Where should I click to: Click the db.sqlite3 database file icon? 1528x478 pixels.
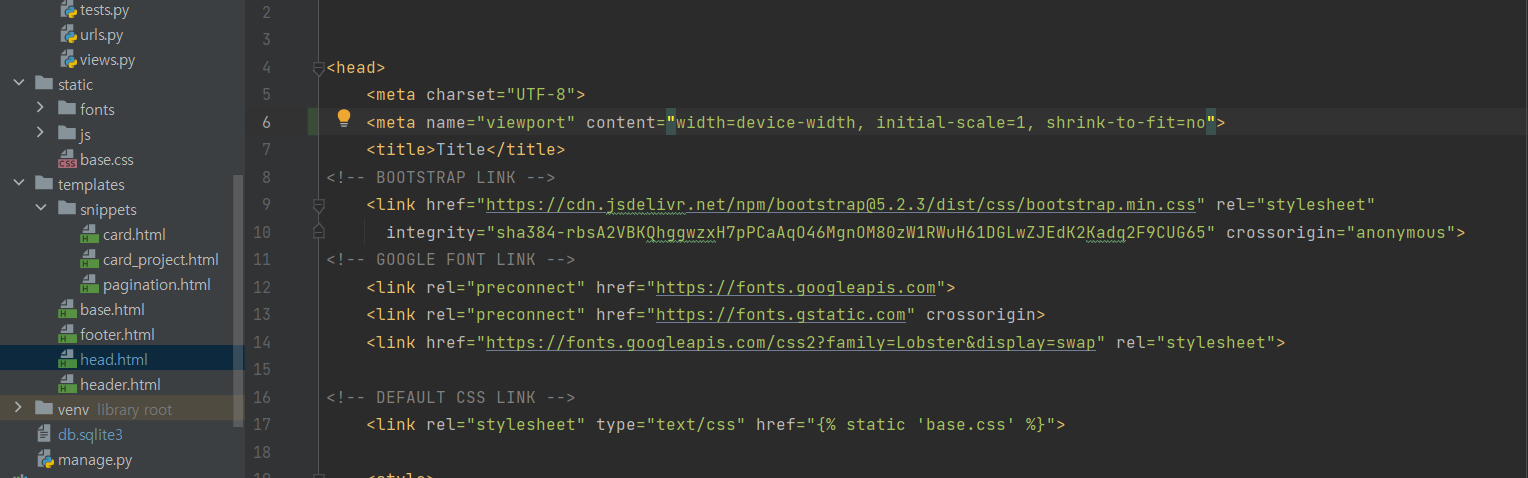tap(44, 435)
